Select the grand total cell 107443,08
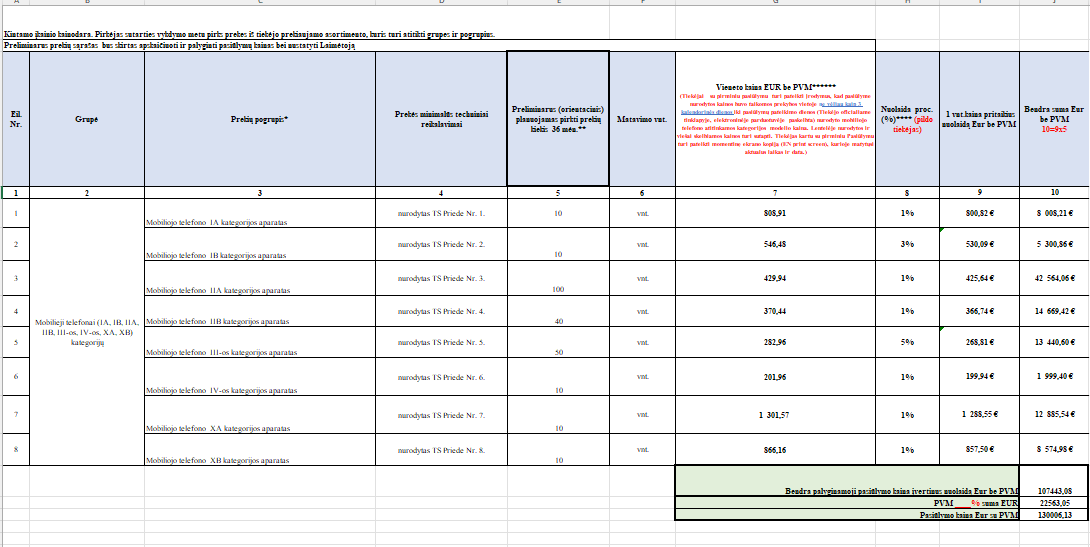1090x547 pixels. 1054,491
